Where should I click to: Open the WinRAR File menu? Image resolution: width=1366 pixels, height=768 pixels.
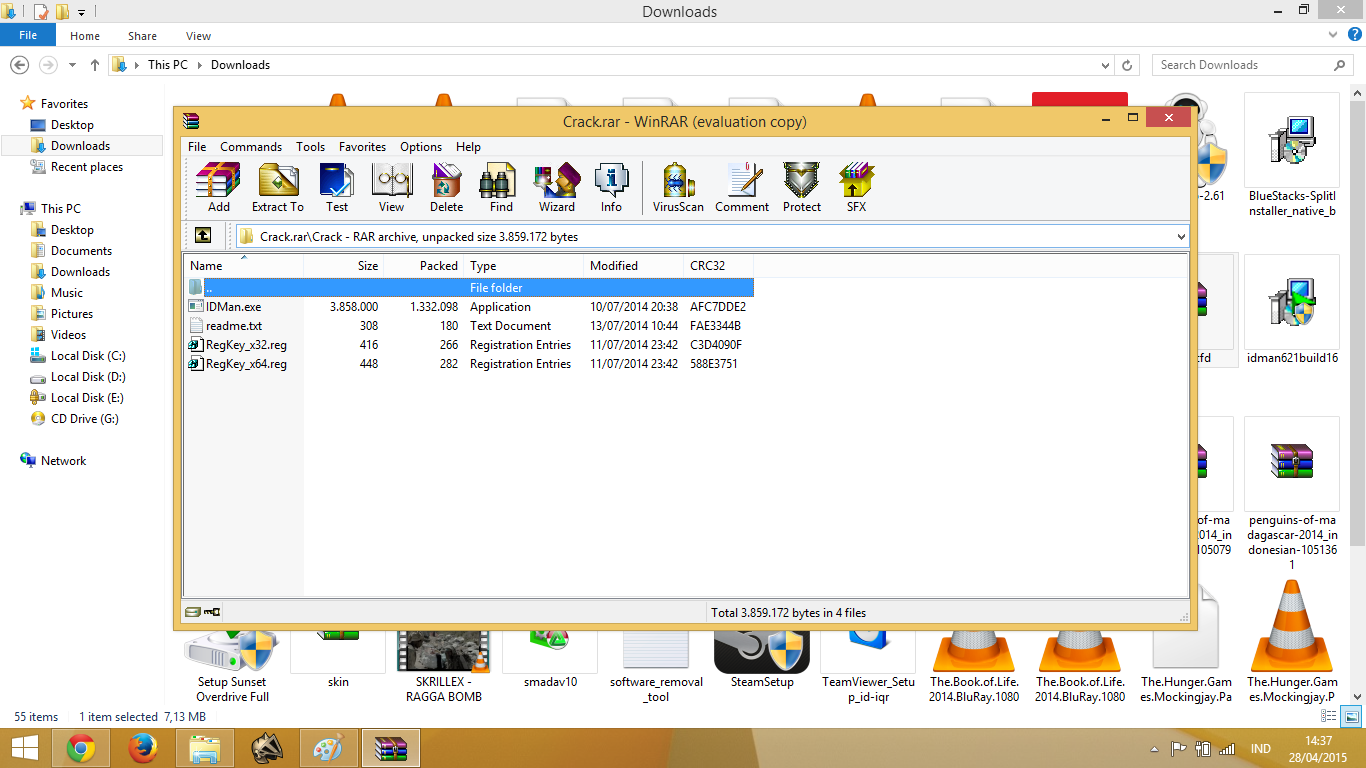[x=197, y=146]
